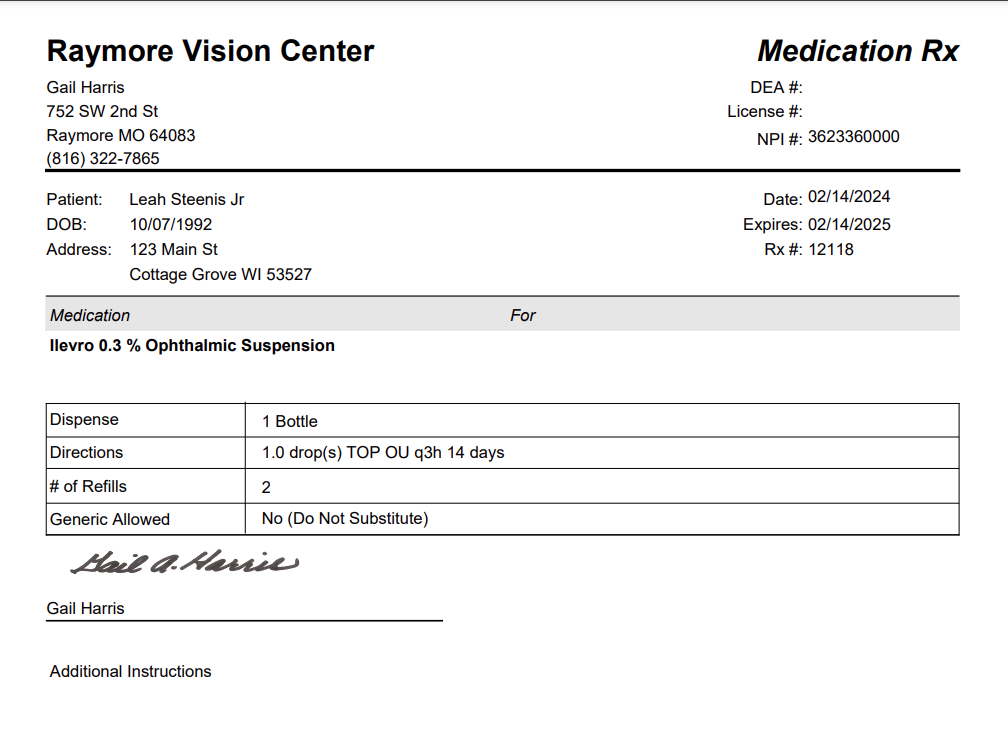This screenshot has height=755, width=1008.
Task: Click the DOB value 10/07/1992
Action: (171, 225)
